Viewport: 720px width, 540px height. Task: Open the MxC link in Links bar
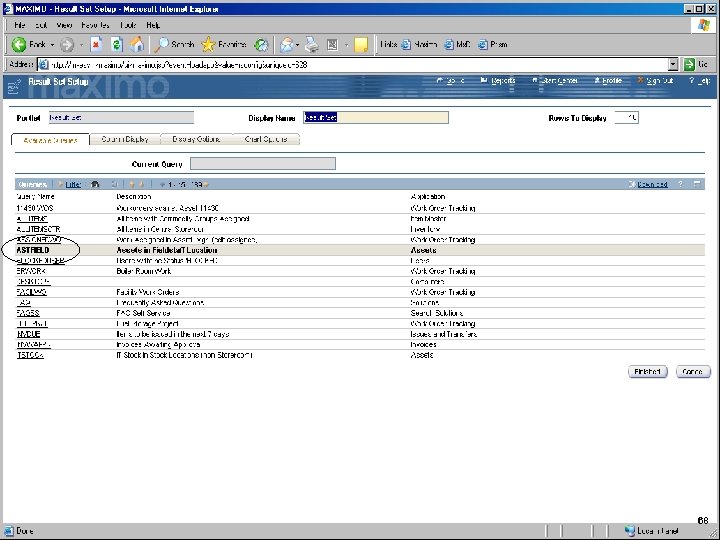coord(457,45)
